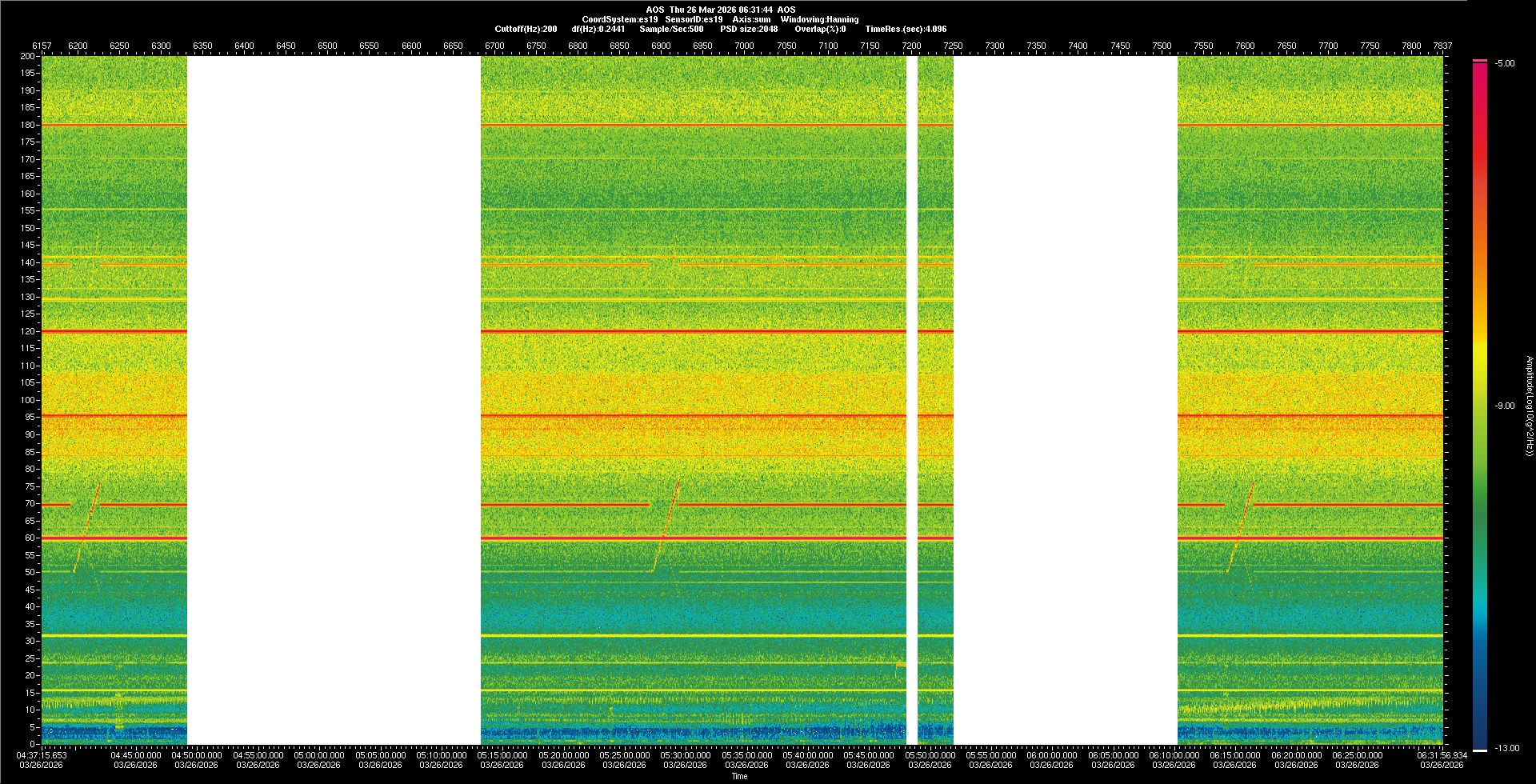
Task: Click the white lower-limit marker below the colorbar
Action: [1479, 750]
